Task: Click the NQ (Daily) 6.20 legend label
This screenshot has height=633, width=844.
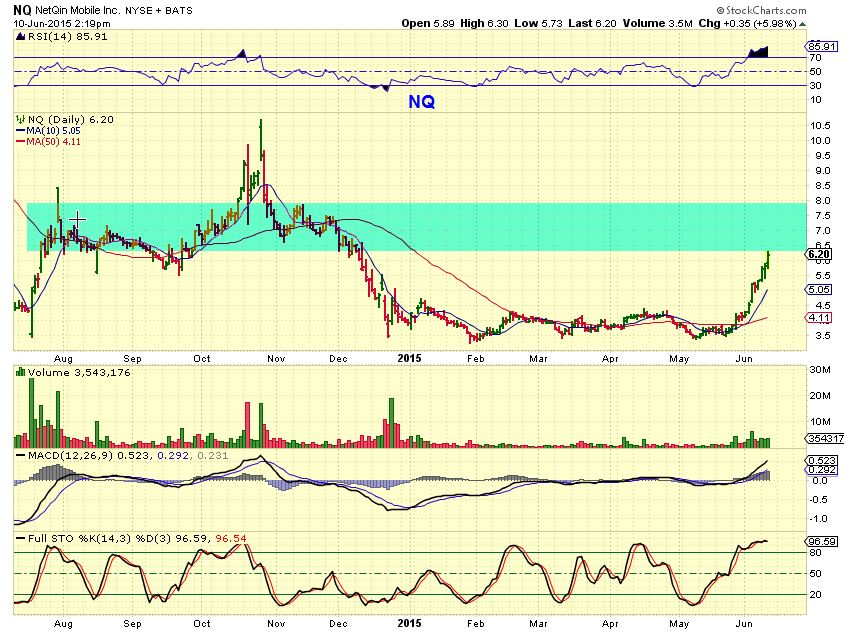Action: (x=71, y=119)
